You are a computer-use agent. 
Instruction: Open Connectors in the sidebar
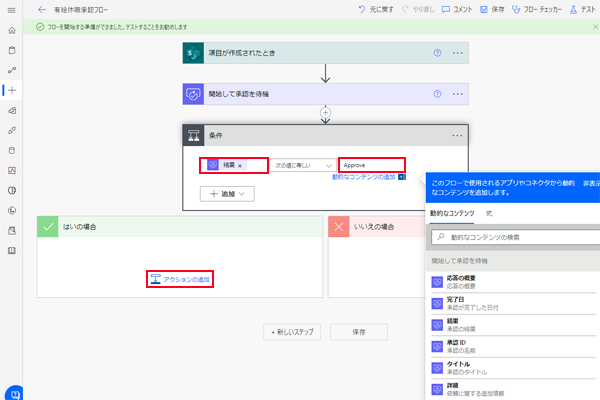point(12,131)
